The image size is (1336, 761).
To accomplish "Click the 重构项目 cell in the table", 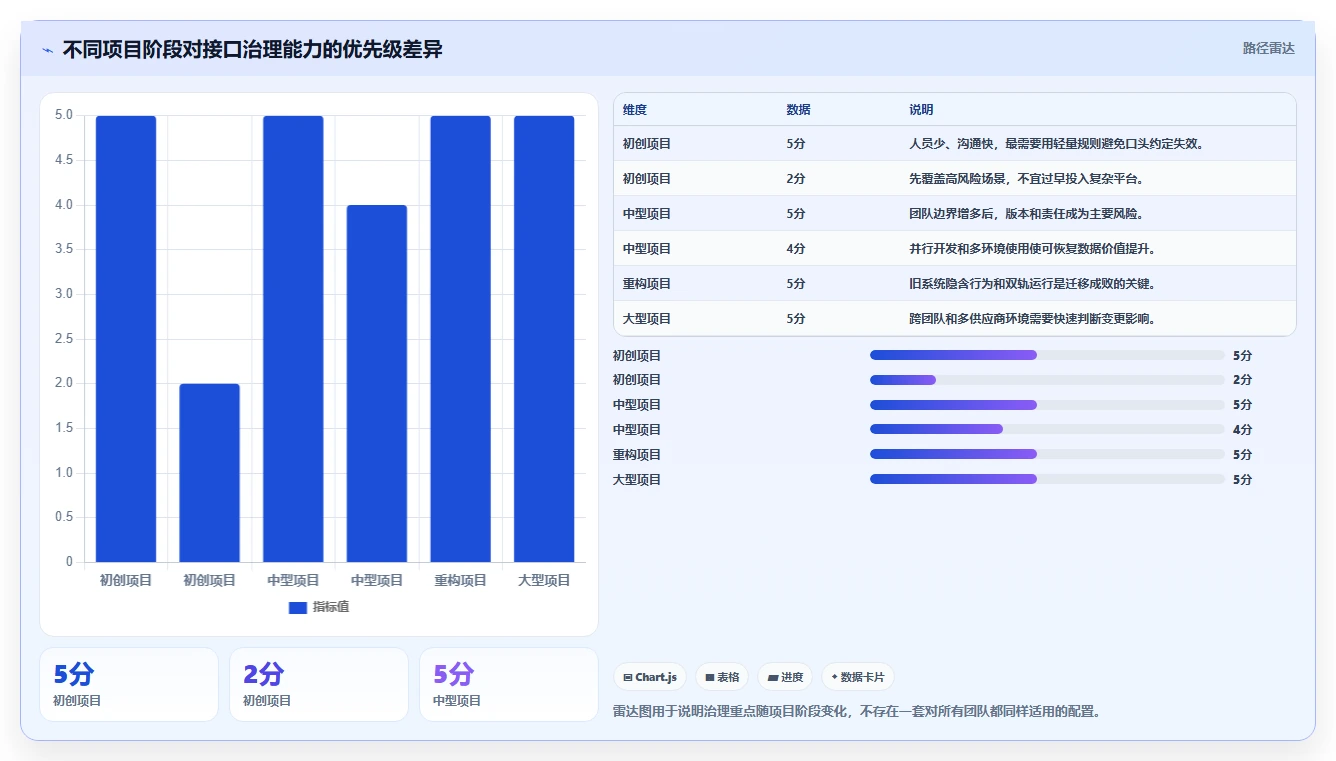I will coord(647,284).
